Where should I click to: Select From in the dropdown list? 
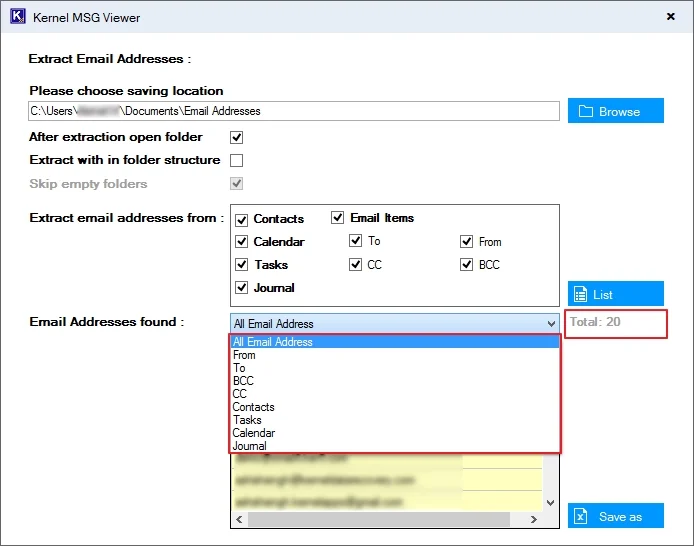pyautogui.click(x=395, y=355)
